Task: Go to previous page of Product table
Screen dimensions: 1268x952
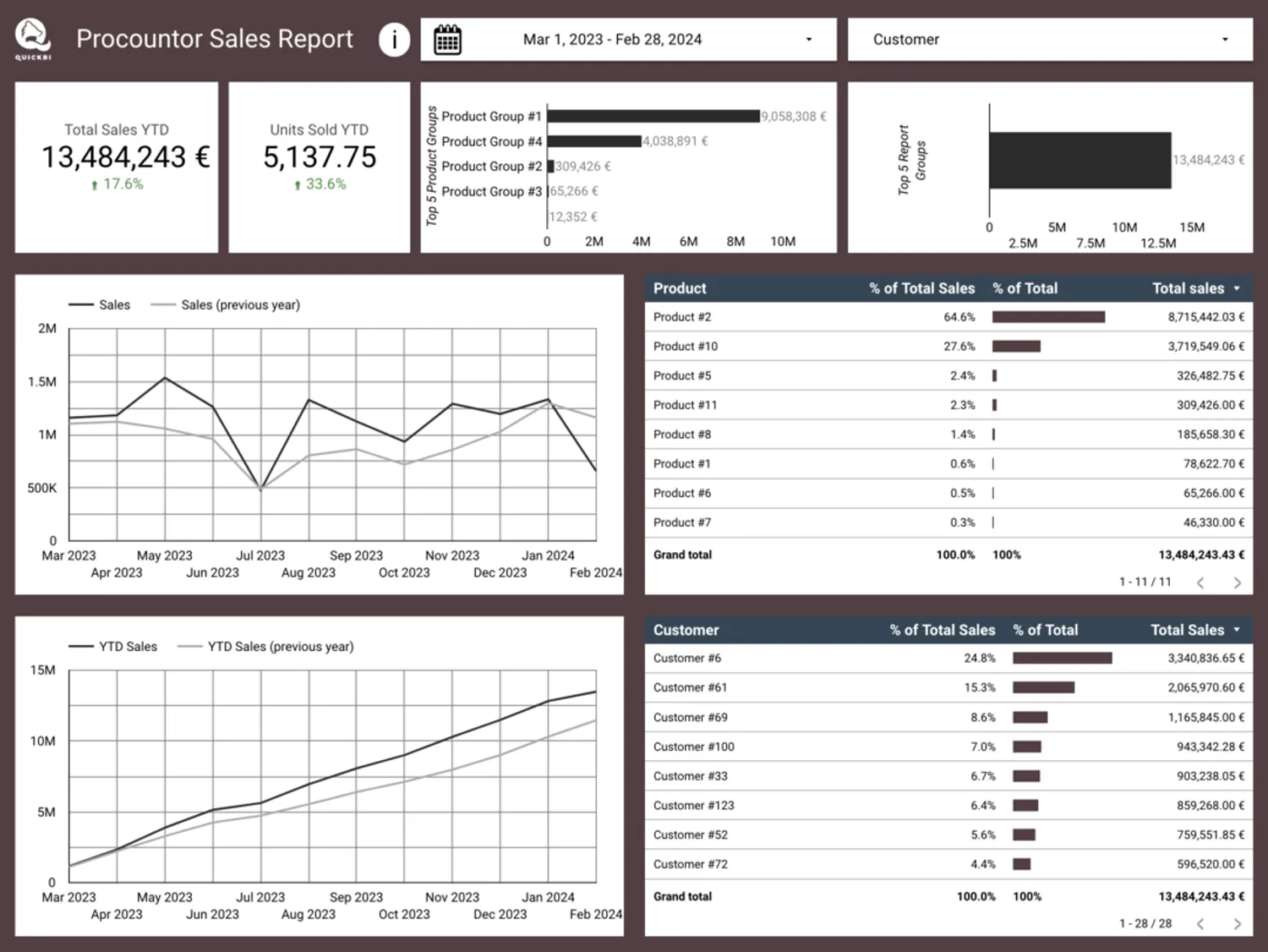Action: [x=1200, y=583]
